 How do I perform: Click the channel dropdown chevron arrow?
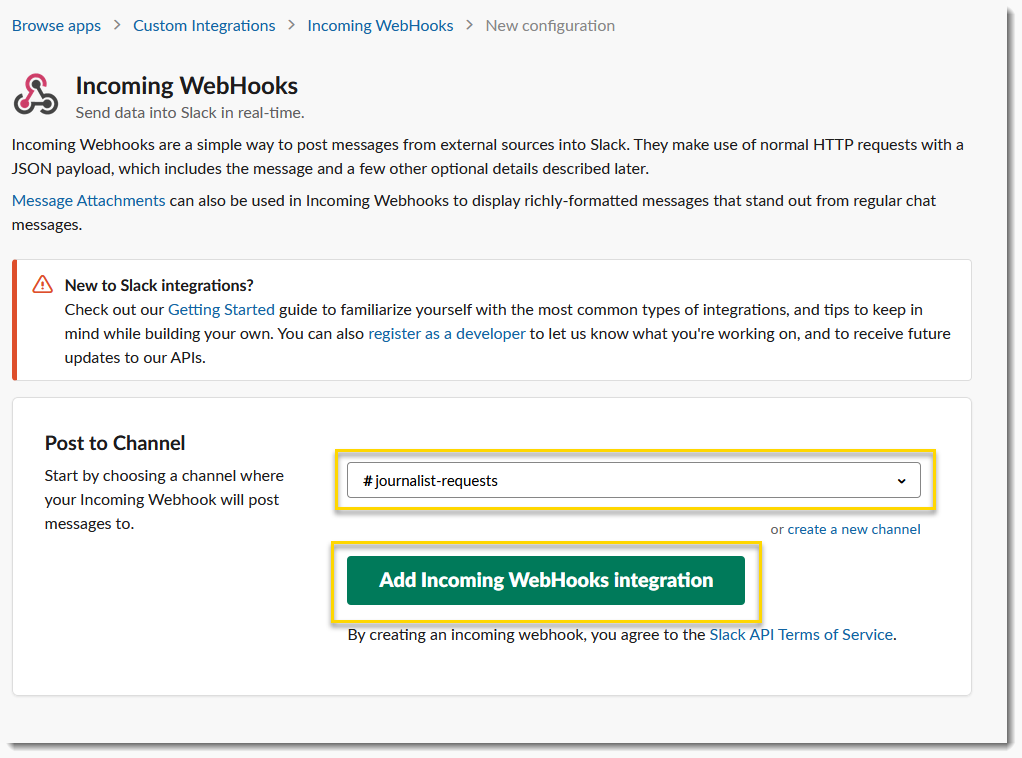click(901, 481)
